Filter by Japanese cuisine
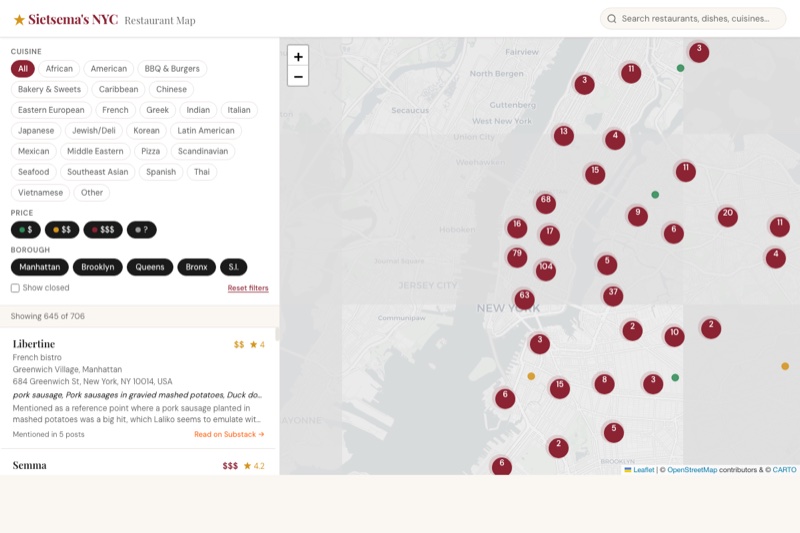The image size is (800, 533). coord(36,131)
